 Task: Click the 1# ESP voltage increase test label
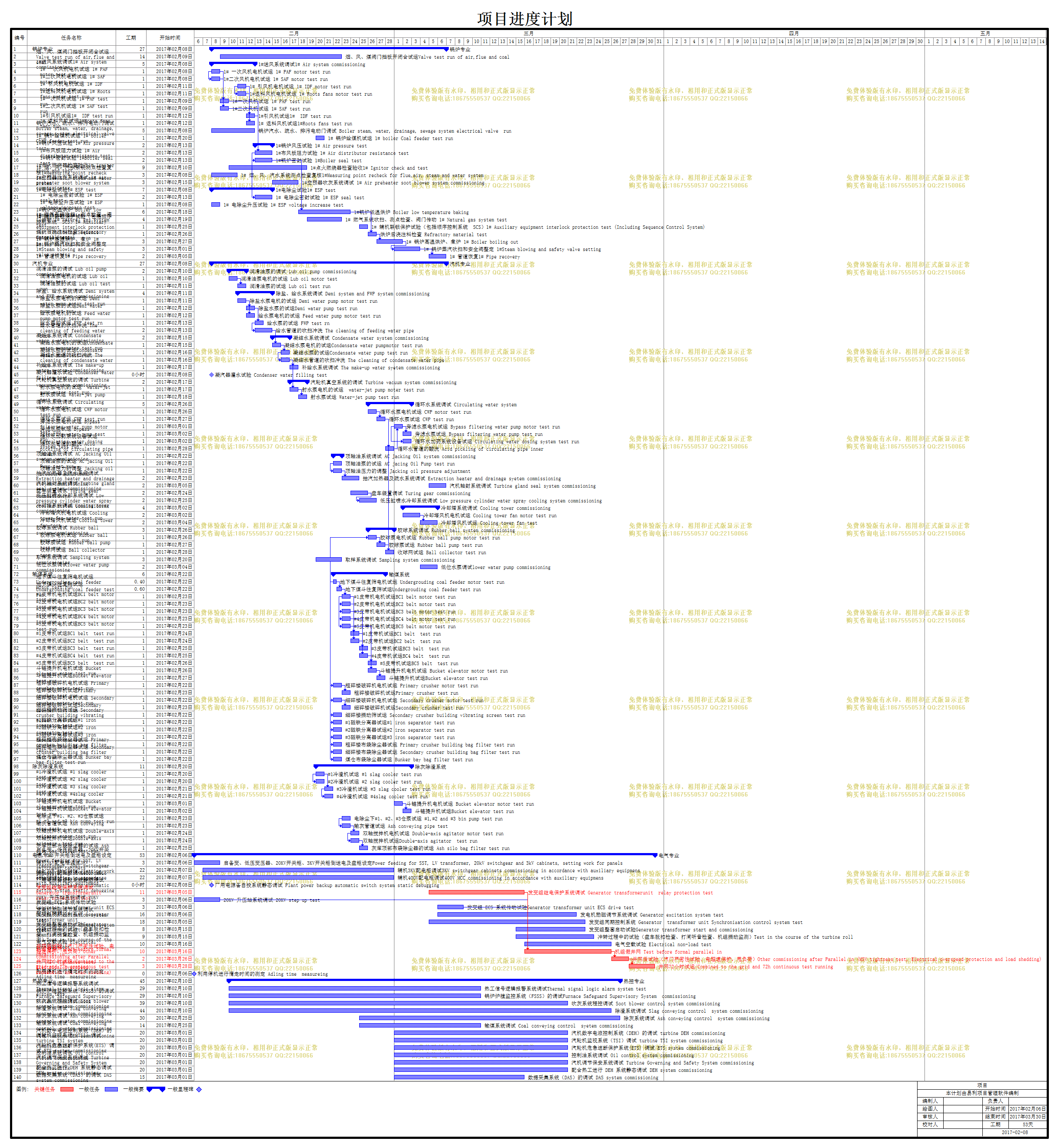(284, 205)
